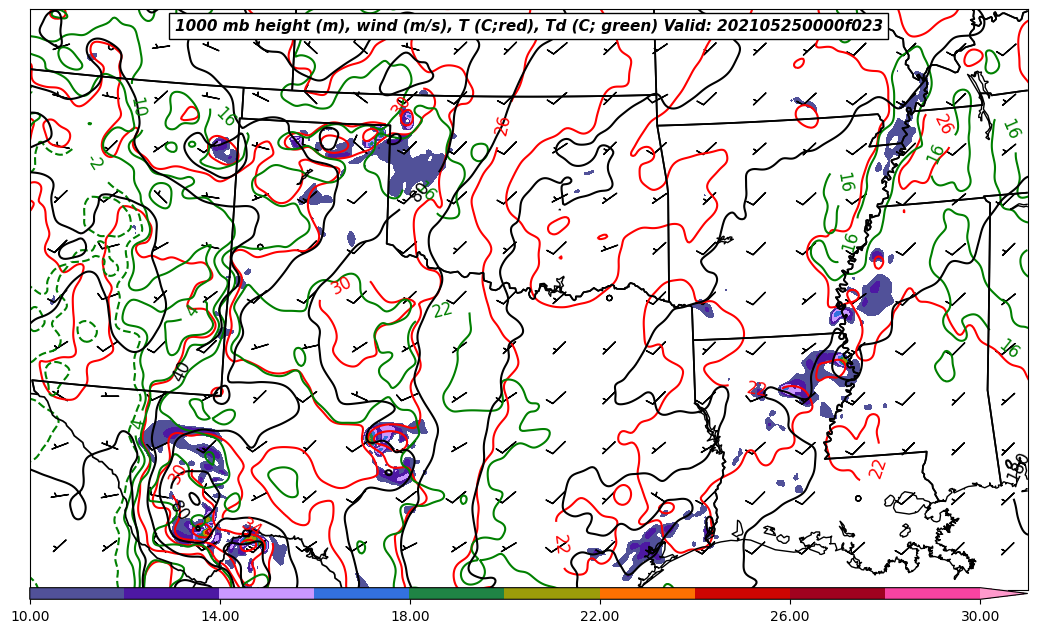Click the olive-yellow colorbar segment
This screenshot has width=1037, height=633.
coord(551,593)
